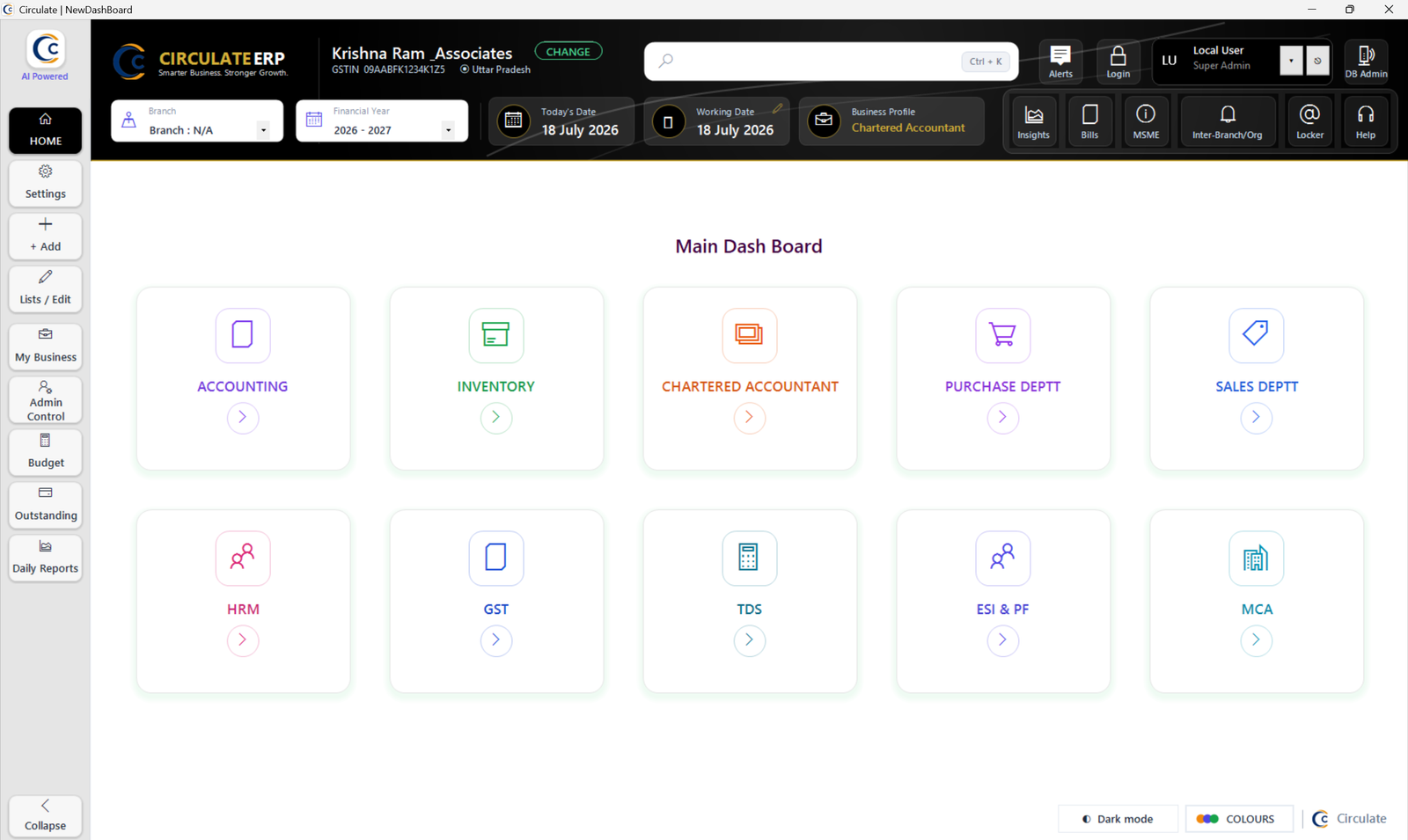This screenshot has height=840, width=1408.
Task: Click the LU user avatar
Action: click(x=1170, y=61)
